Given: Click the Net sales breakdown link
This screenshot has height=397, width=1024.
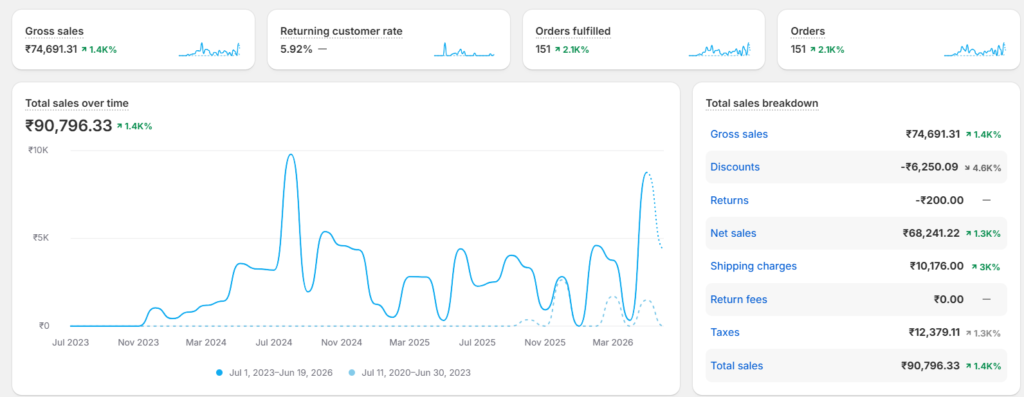Looking at the screenshot, I should (x=733, y=233).
